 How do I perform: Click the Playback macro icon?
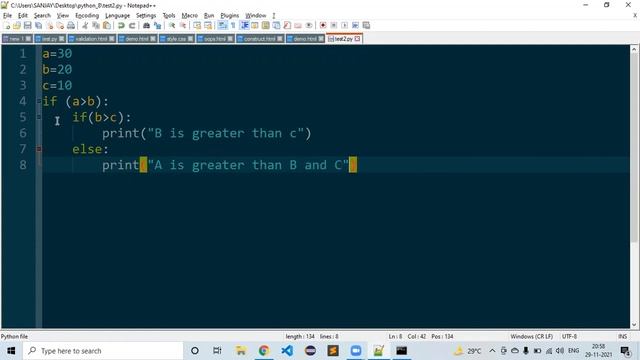tap(344, 25)
